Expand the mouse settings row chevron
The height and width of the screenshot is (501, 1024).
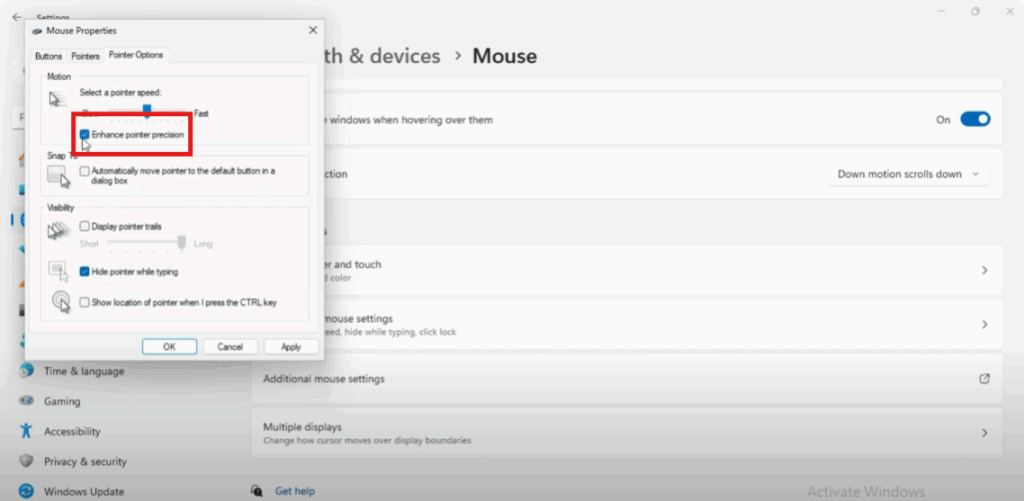point(984,325)
